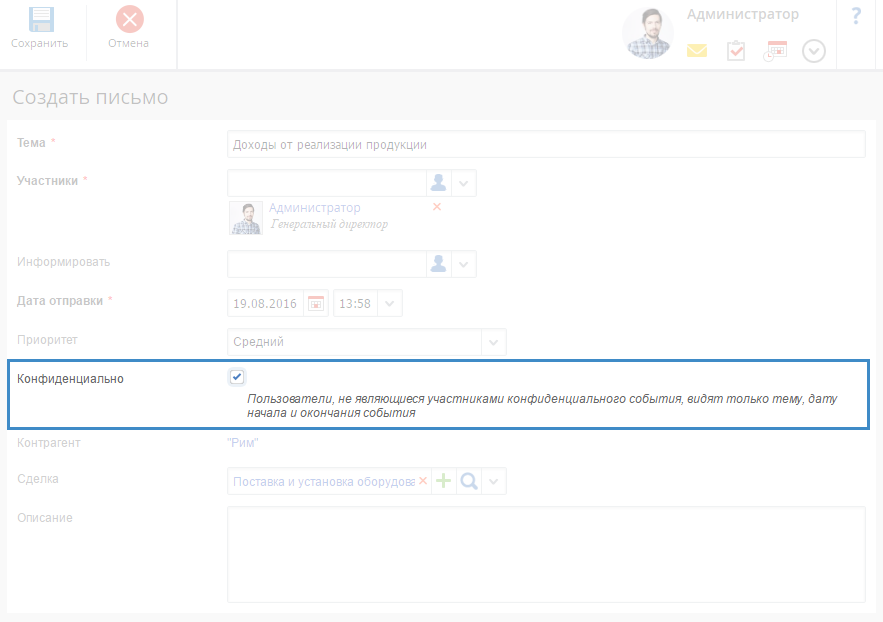This screenshot has width=883, height=622.
Task: Search deals with the magnifier icon
Action: pyautogui.click(x=469, y=481)
